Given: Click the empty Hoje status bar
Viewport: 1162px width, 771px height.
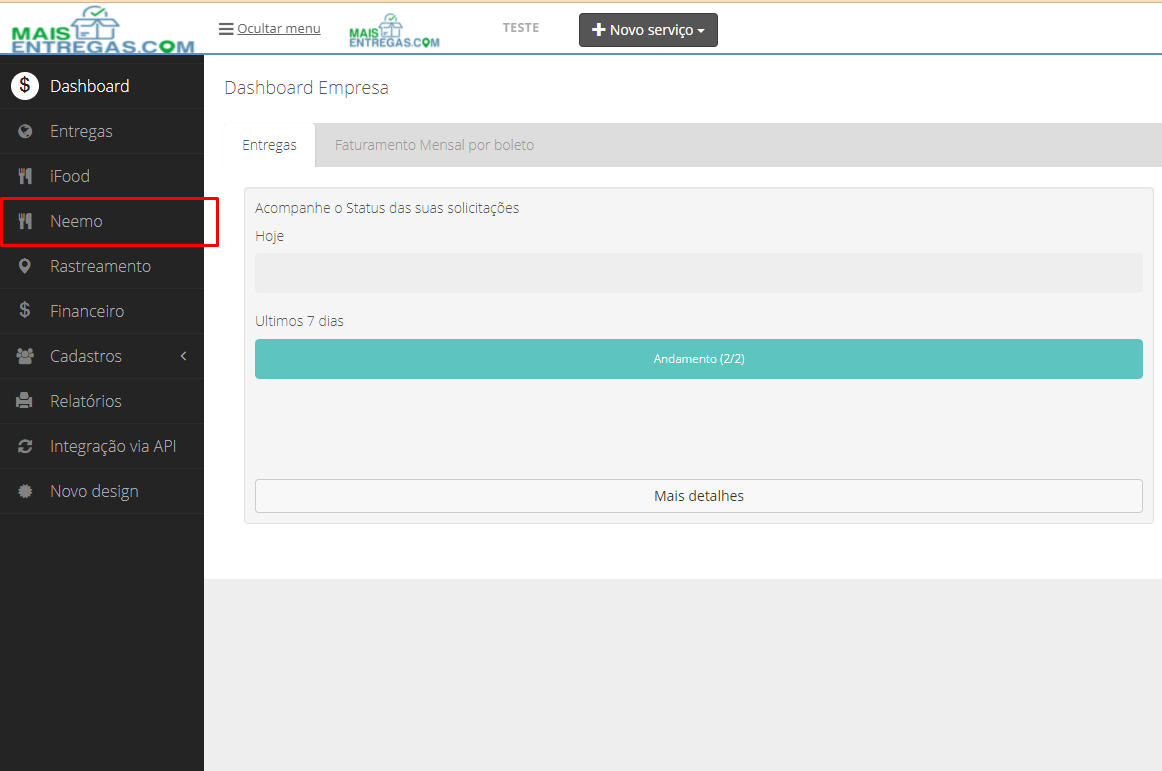Looking at the screenshot, I should coord(699,273).
